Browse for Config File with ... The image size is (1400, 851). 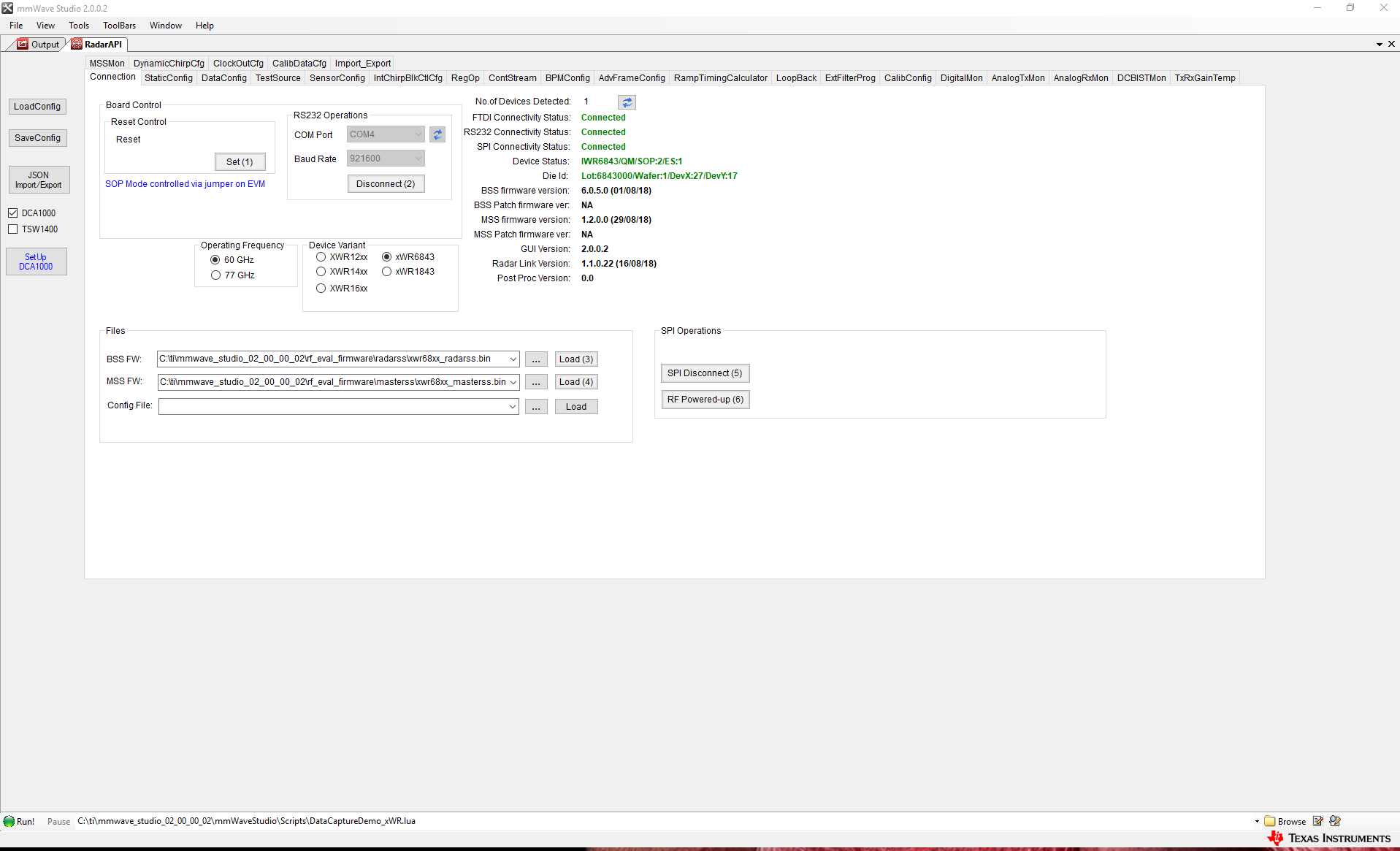(x=536, y=407)
